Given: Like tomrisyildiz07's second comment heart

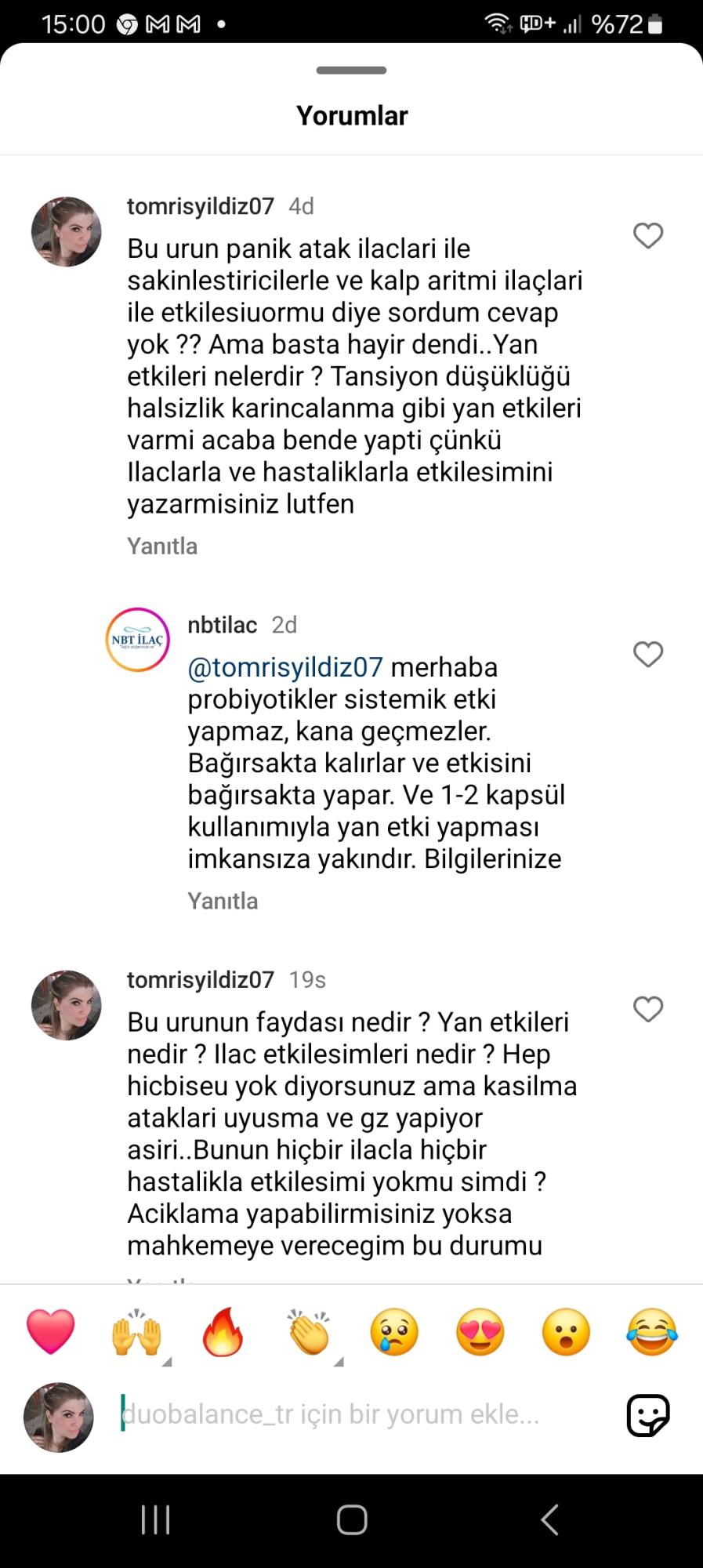Looking at the screenshot, I should click(x=647, y=1010).
